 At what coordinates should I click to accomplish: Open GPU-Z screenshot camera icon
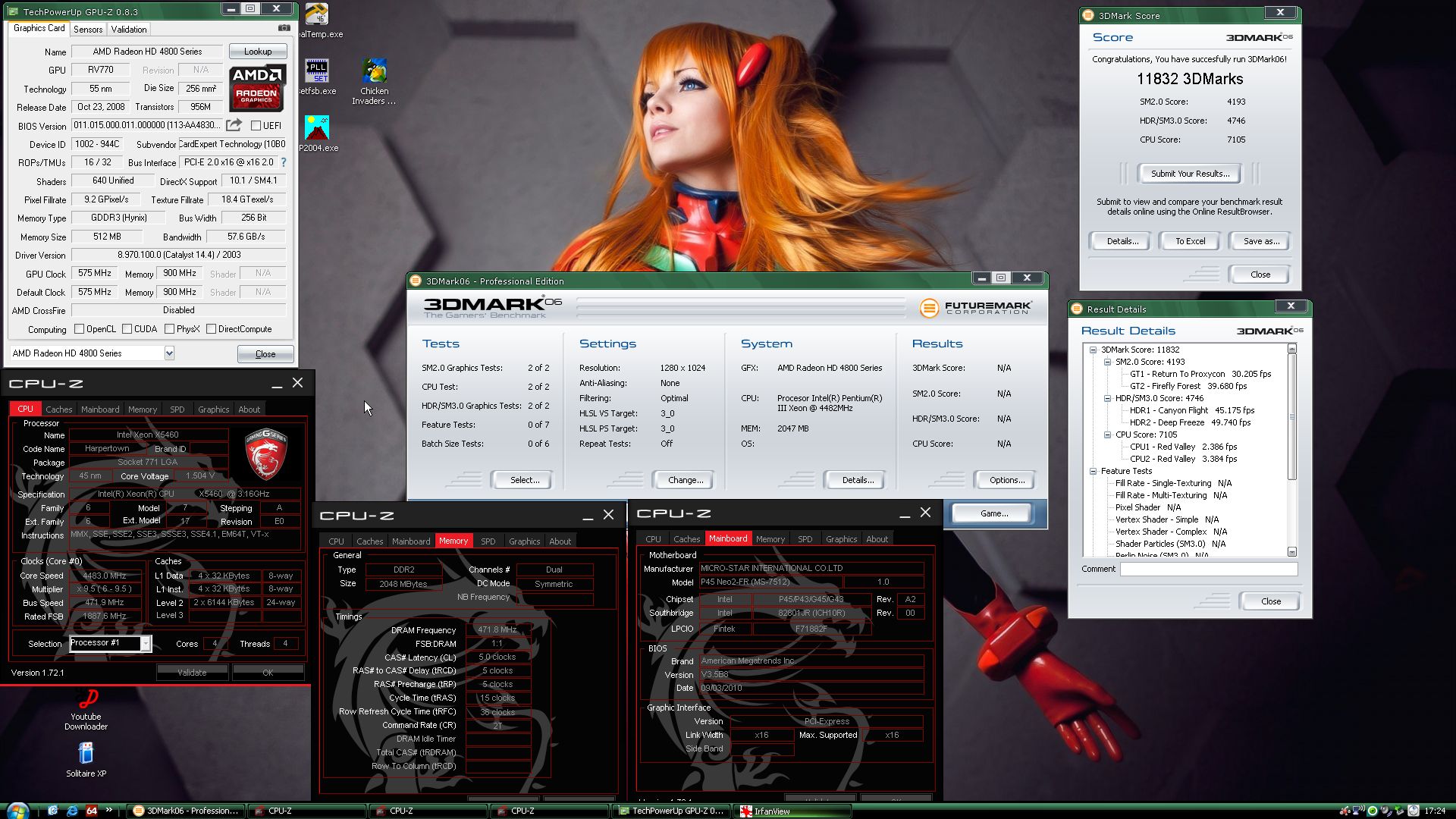pyautogui.click(x=284, y=28)
